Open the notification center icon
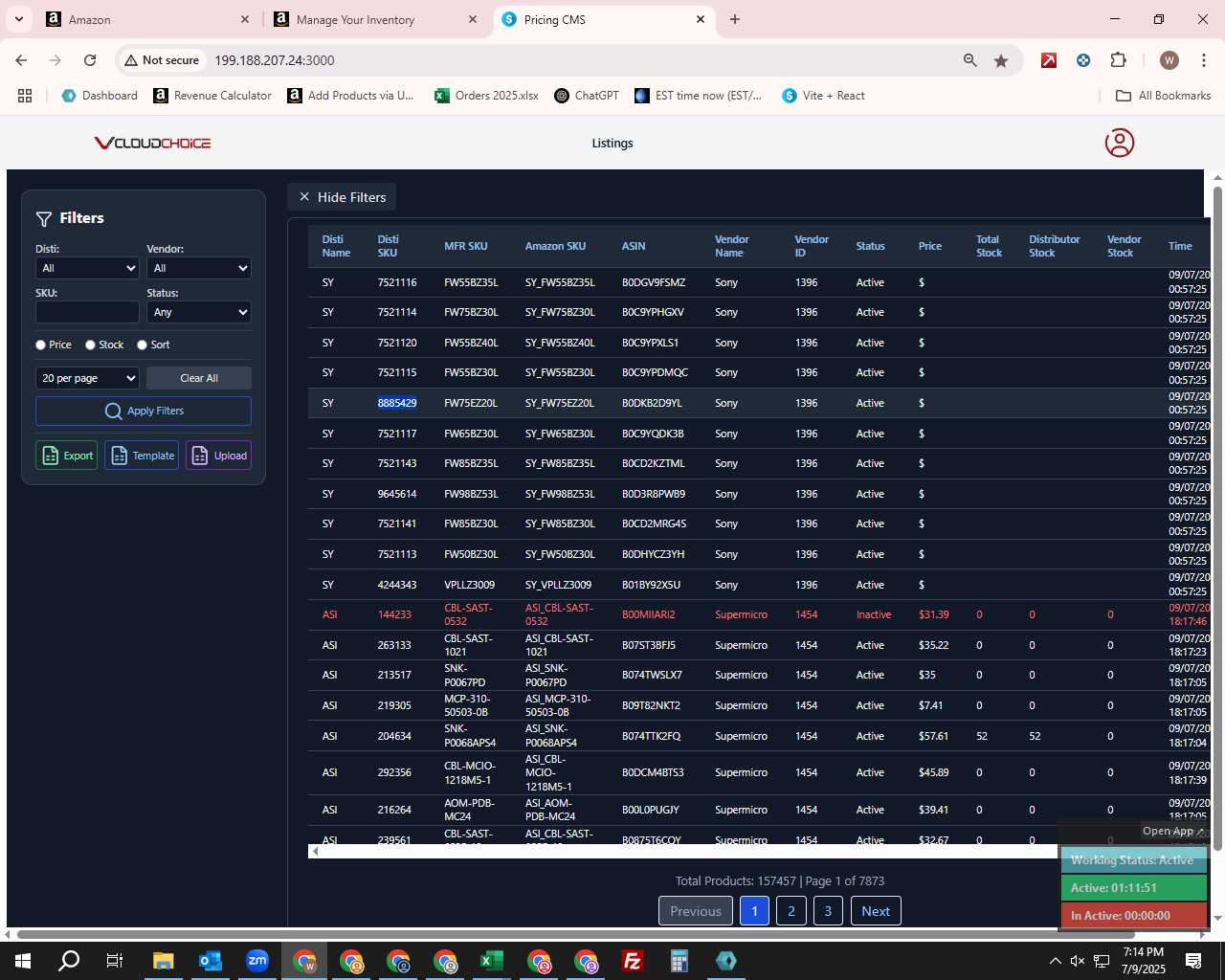Viewport: 1225px width, 980px height. pos(1193,961)
